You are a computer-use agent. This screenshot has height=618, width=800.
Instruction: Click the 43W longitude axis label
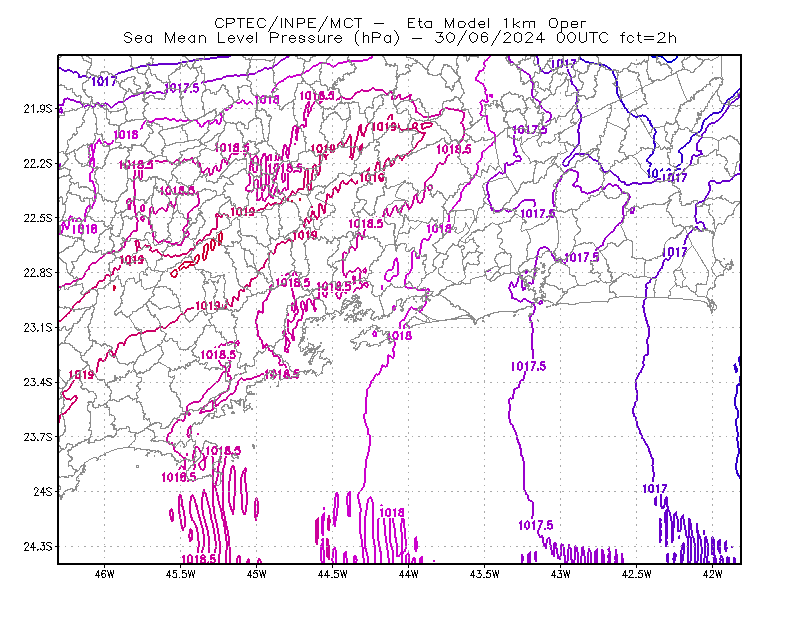point(561,574)
